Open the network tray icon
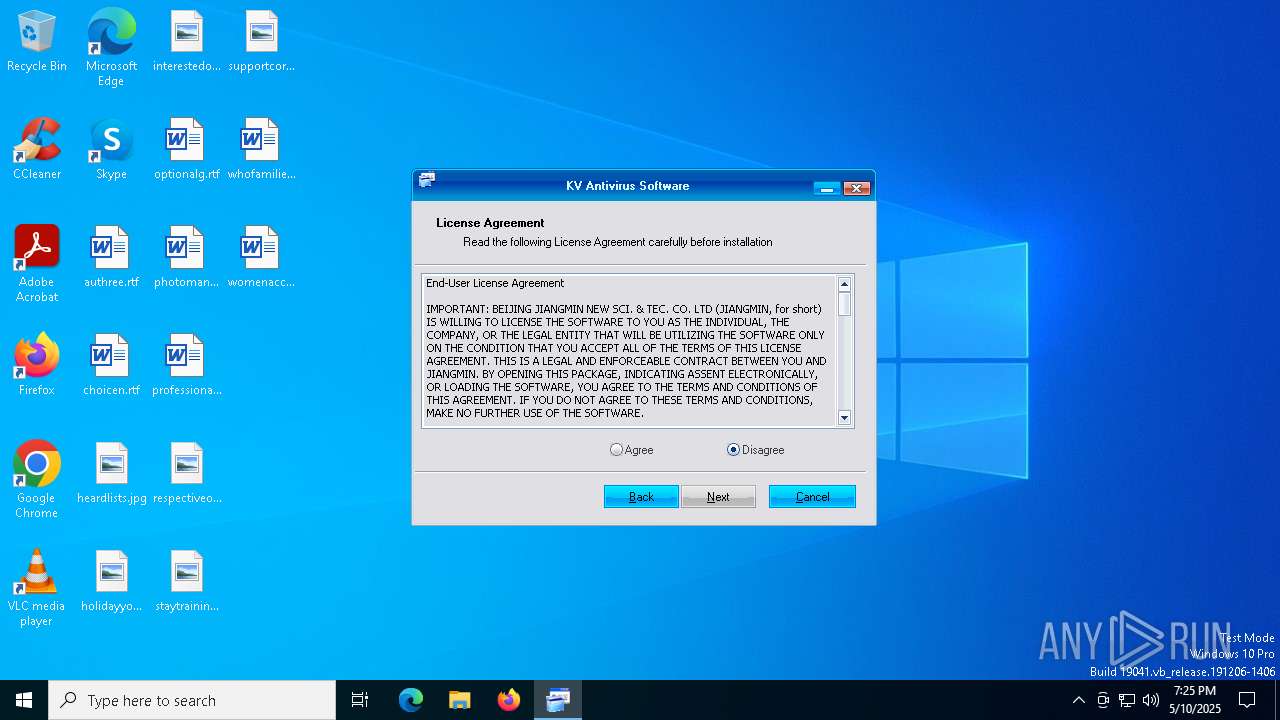1280x720 pixels. coord(1127,700)
